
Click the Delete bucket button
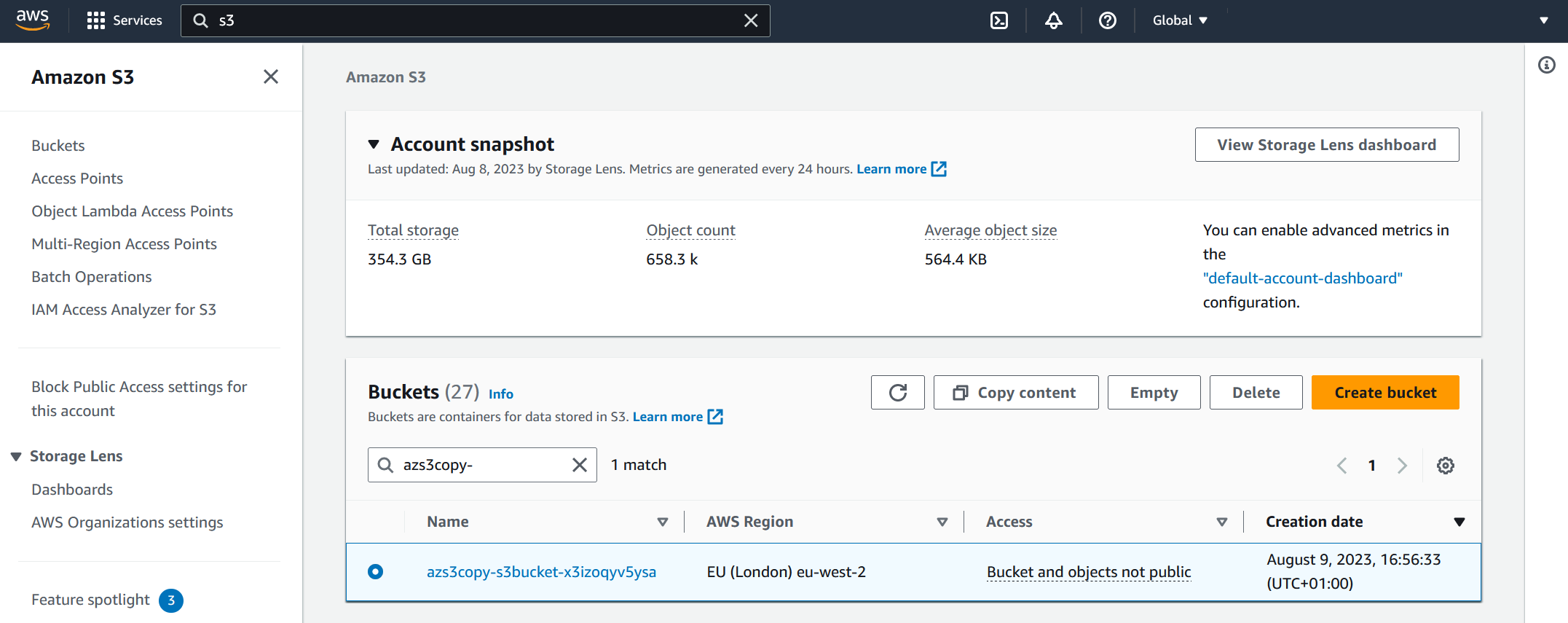tap(1256, 393)
